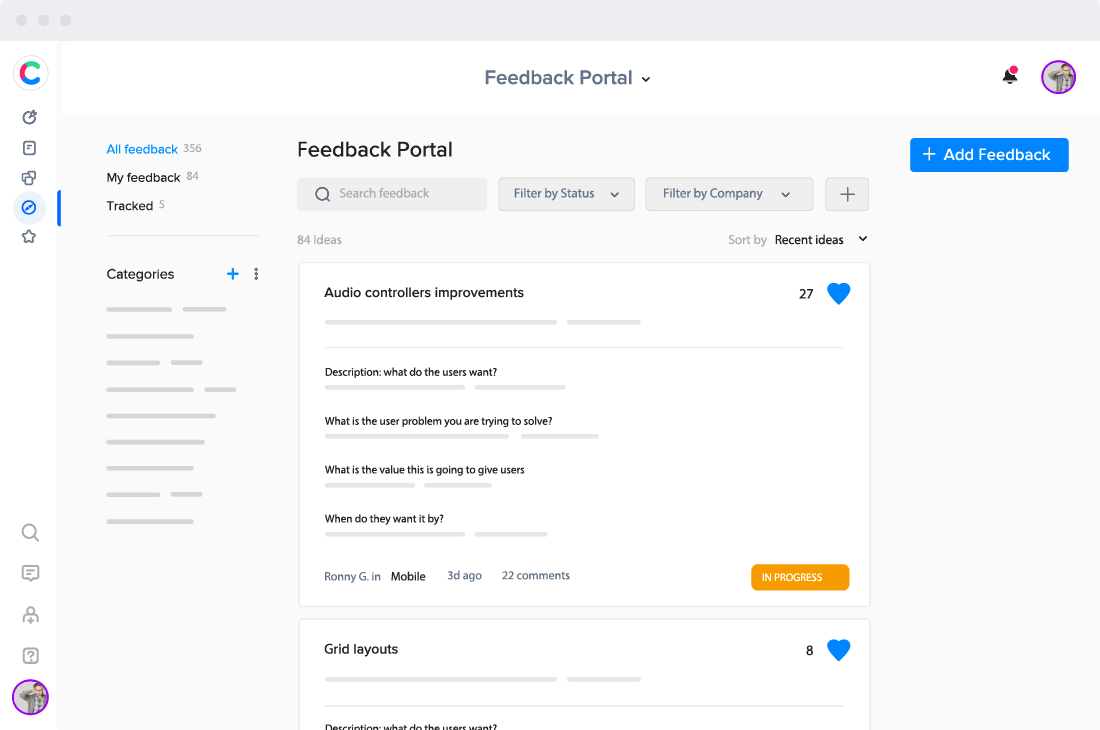
Task: Toggle heart vote on Grid layouts
Action: [x=838, y=650]
